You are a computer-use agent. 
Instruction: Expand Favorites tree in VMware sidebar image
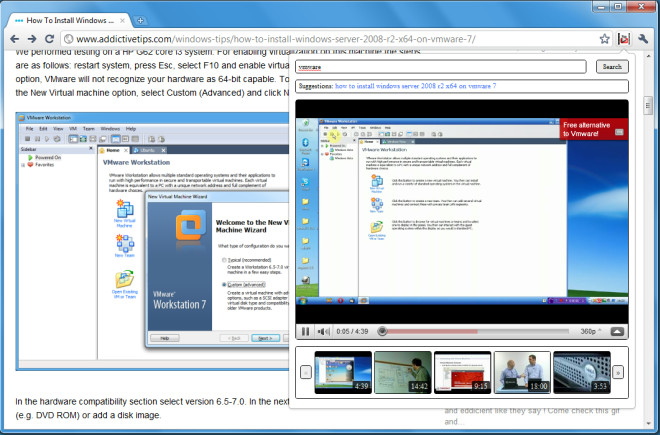23,165
